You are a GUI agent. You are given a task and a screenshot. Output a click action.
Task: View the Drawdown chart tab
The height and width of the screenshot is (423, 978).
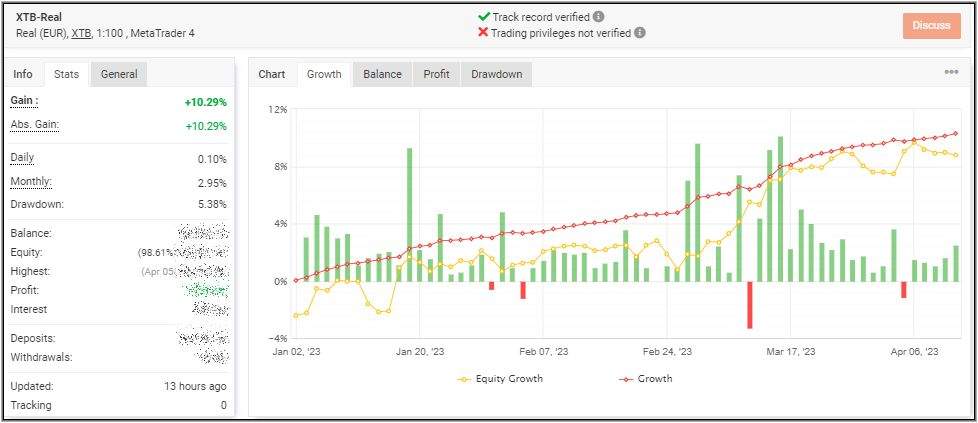tap(496, 74)
